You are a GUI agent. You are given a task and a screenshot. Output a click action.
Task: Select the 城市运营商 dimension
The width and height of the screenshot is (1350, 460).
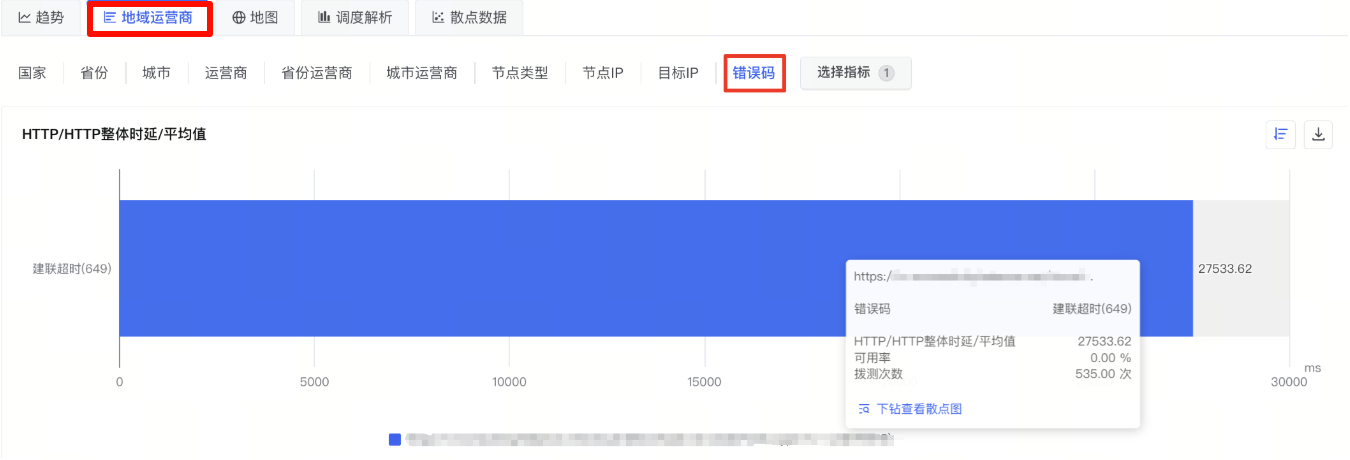[422, 73]
